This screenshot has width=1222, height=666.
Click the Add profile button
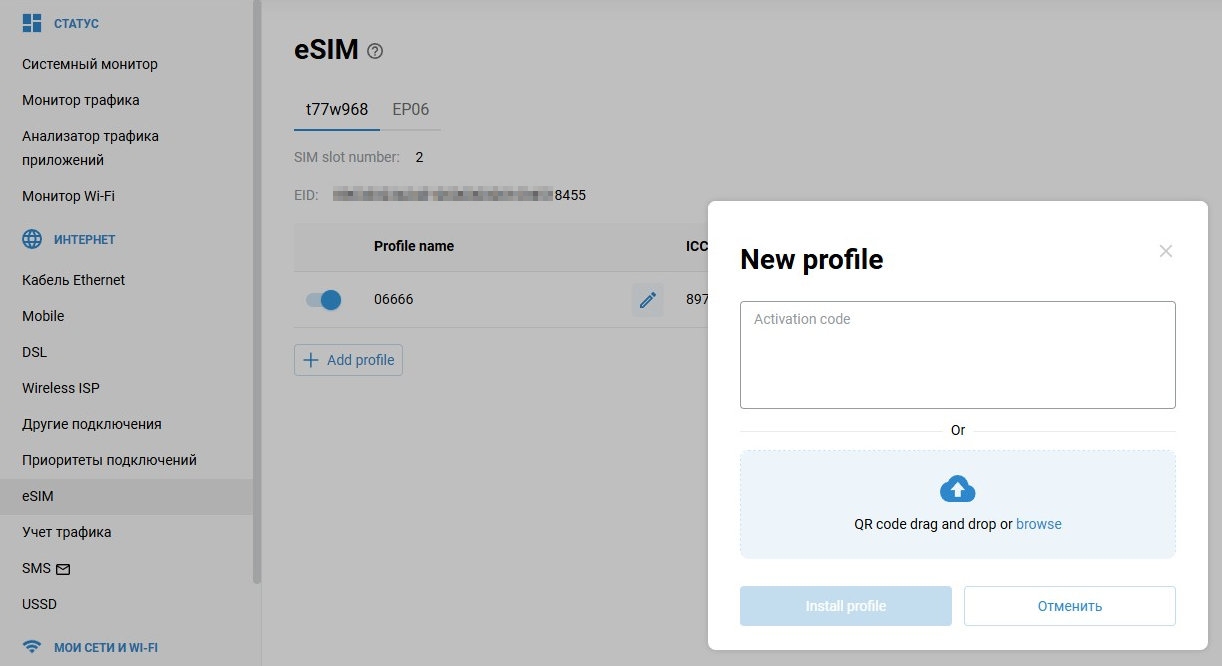click(x=348, y=360)
